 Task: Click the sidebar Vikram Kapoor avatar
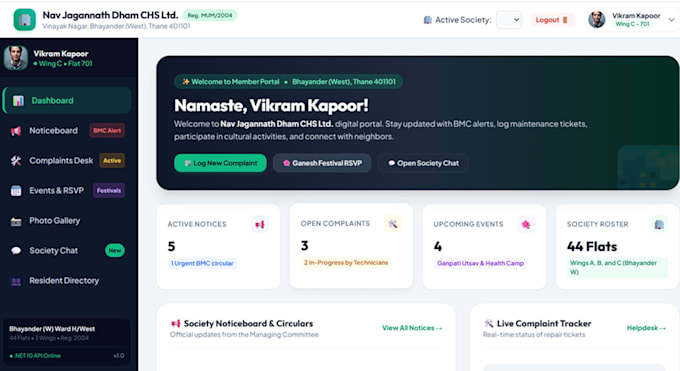click(x=16, y=58)
